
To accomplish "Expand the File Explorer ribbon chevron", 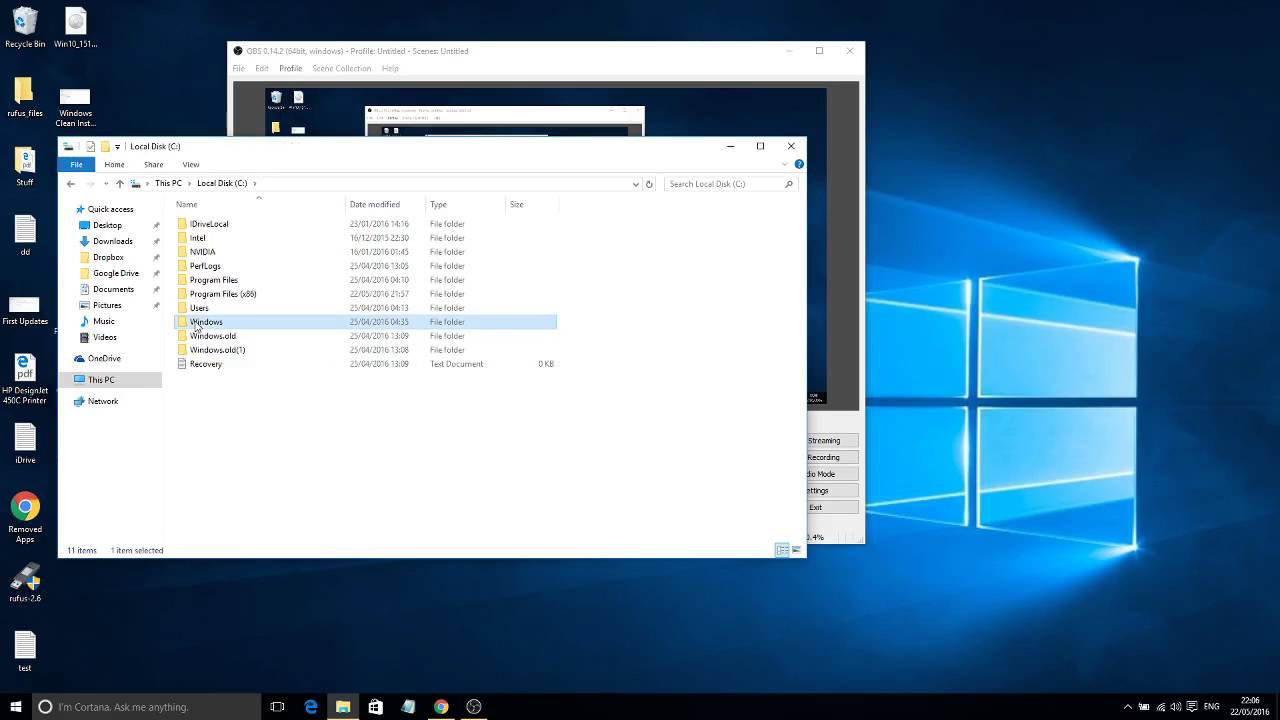I will tap(785, 164).
